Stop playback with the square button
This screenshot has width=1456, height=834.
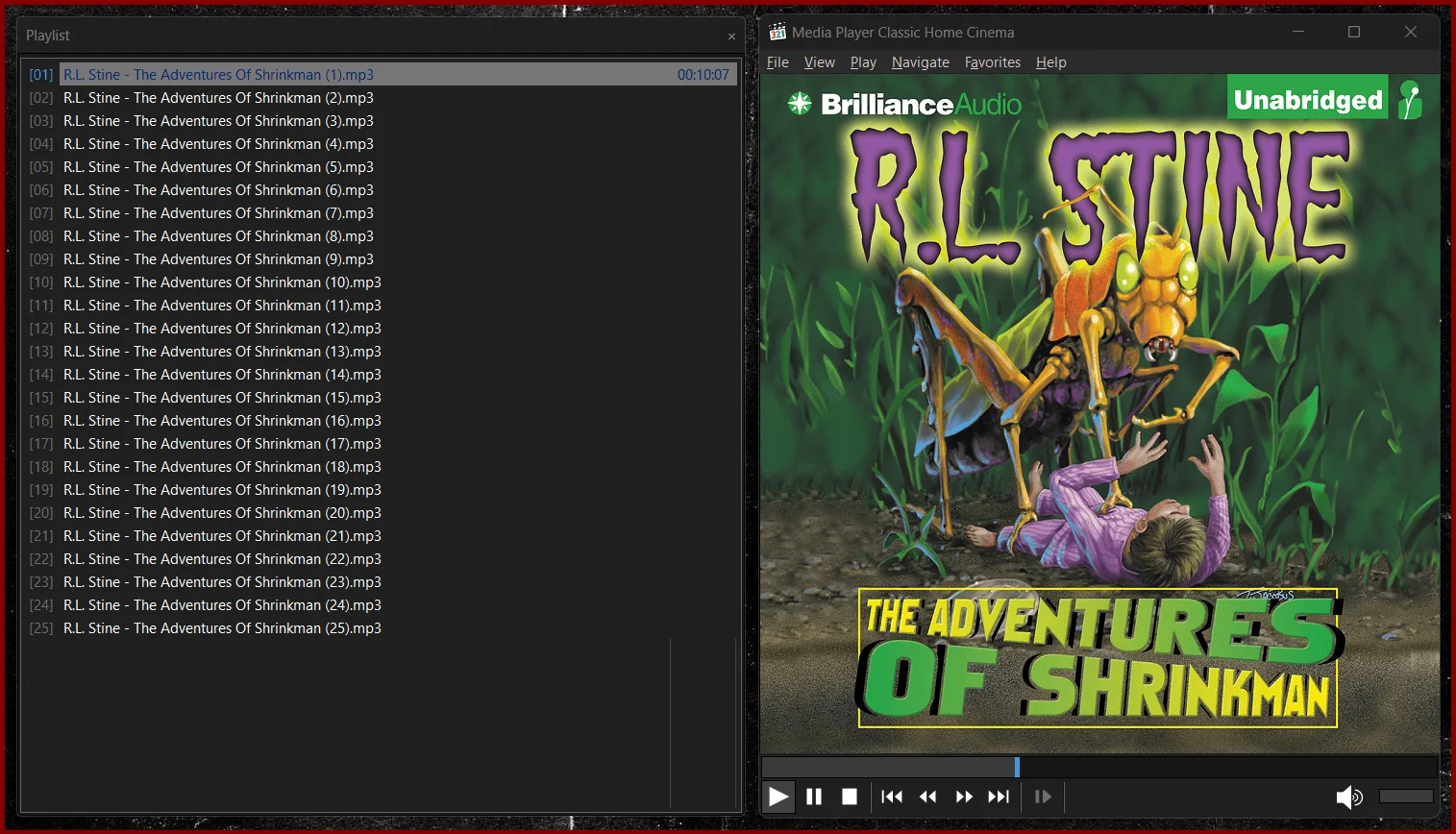tap(850, 797)
